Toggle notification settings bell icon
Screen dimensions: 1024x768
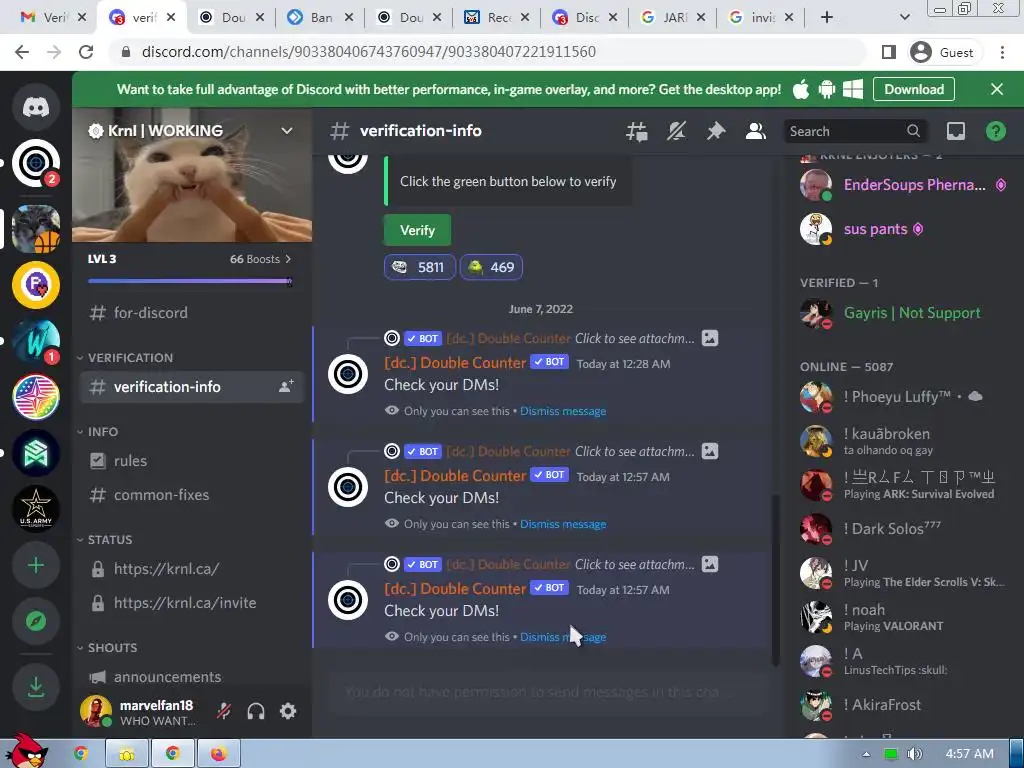[676, 131]
